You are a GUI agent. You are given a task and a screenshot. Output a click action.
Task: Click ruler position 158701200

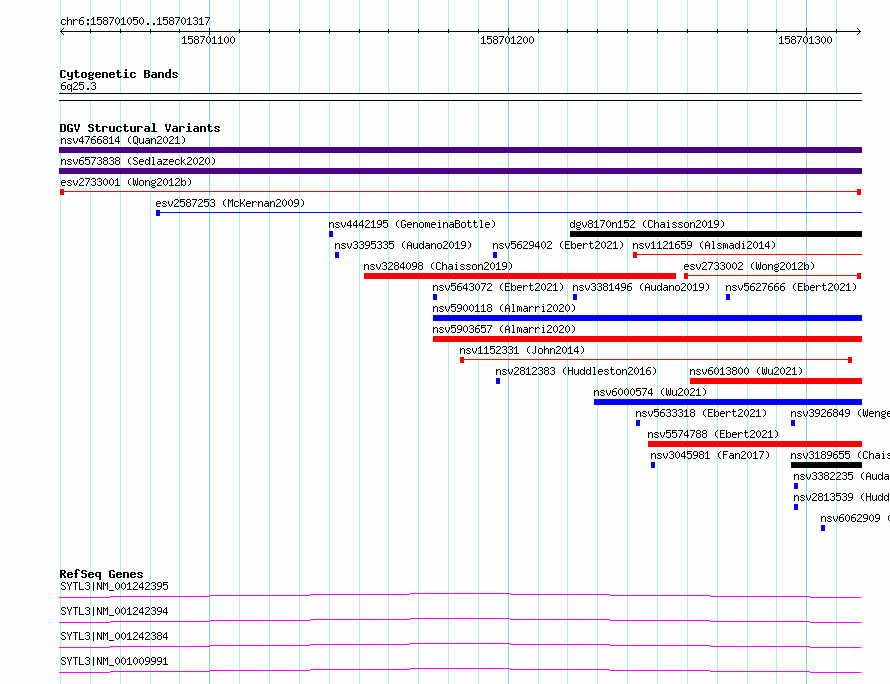507,40
